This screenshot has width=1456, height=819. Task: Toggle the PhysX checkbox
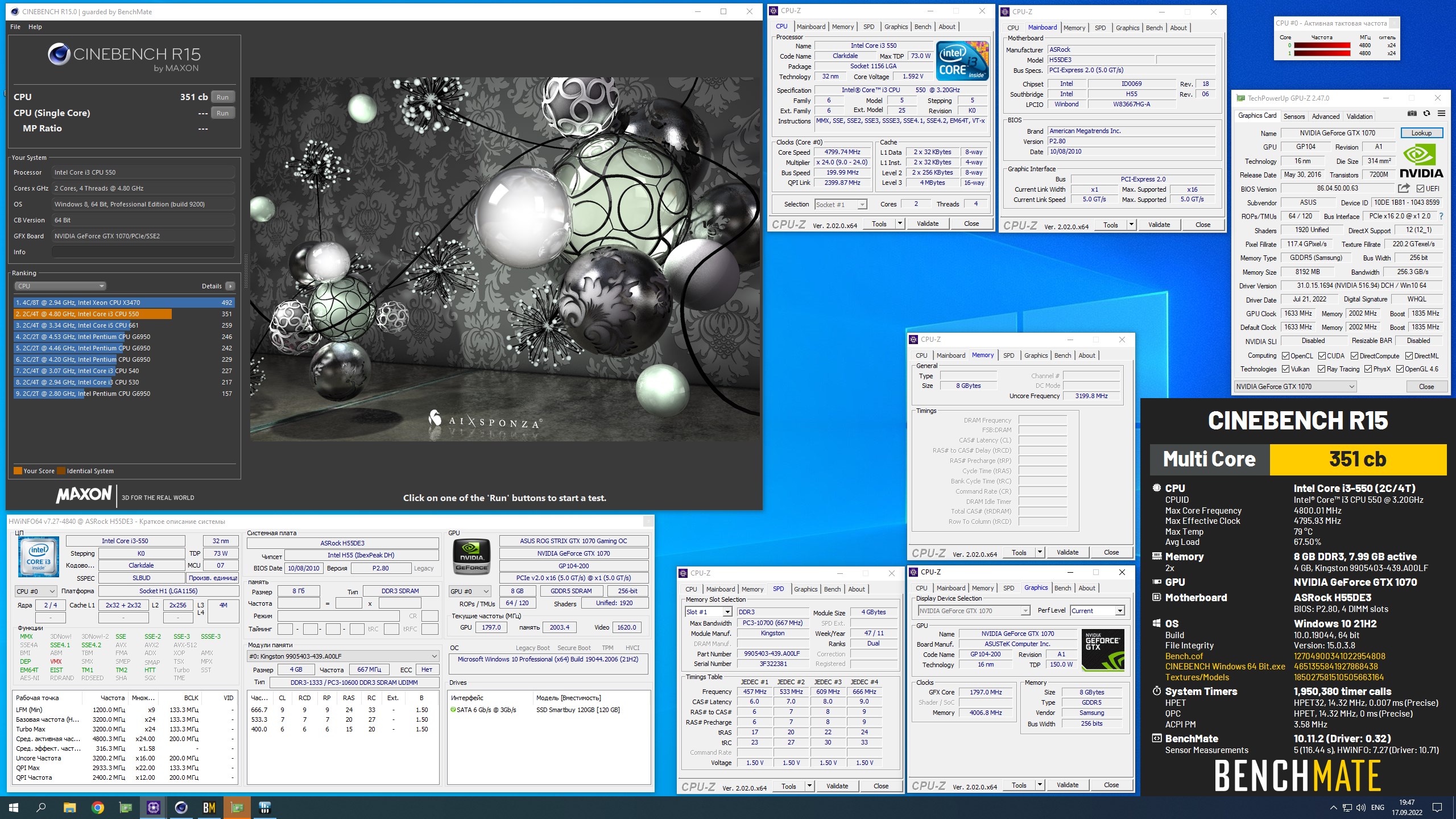pyautogui.click(x=1368, y=369)
